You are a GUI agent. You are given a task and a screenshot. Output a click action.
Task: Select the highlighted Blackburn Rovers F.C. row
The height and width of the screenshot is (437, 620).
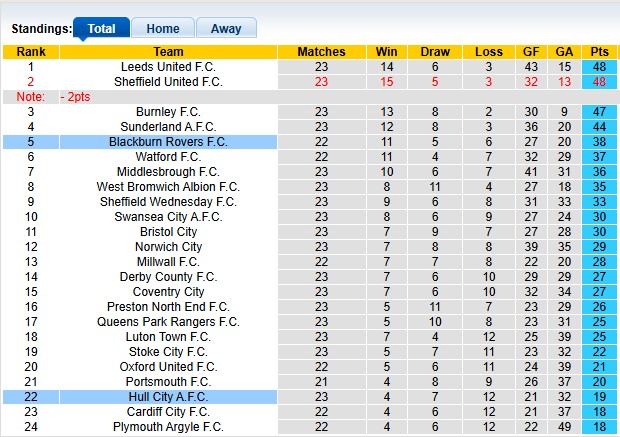click(168, 142)
